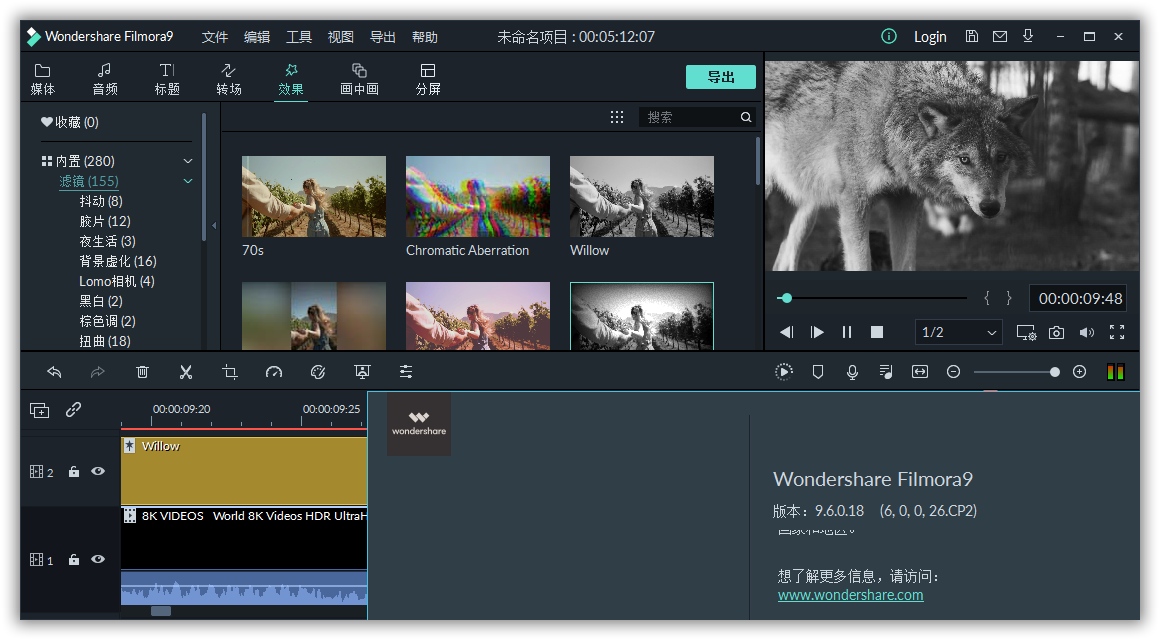
Task: Click the preview volume speaker icon
Action: tap(1087, 333)
